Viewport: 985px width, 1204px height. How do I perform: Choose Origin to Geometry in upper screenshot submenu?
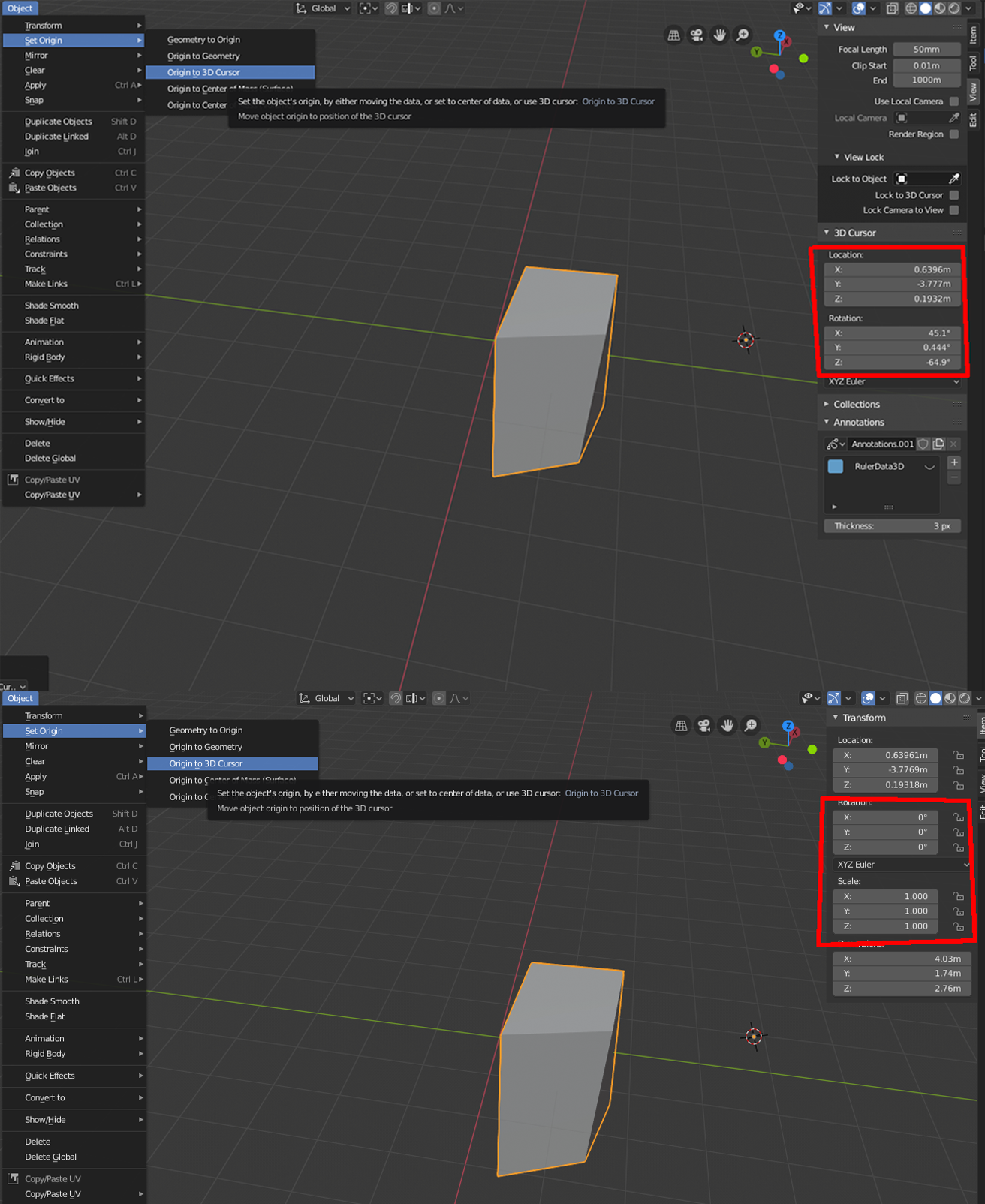[x=203, y=56]
